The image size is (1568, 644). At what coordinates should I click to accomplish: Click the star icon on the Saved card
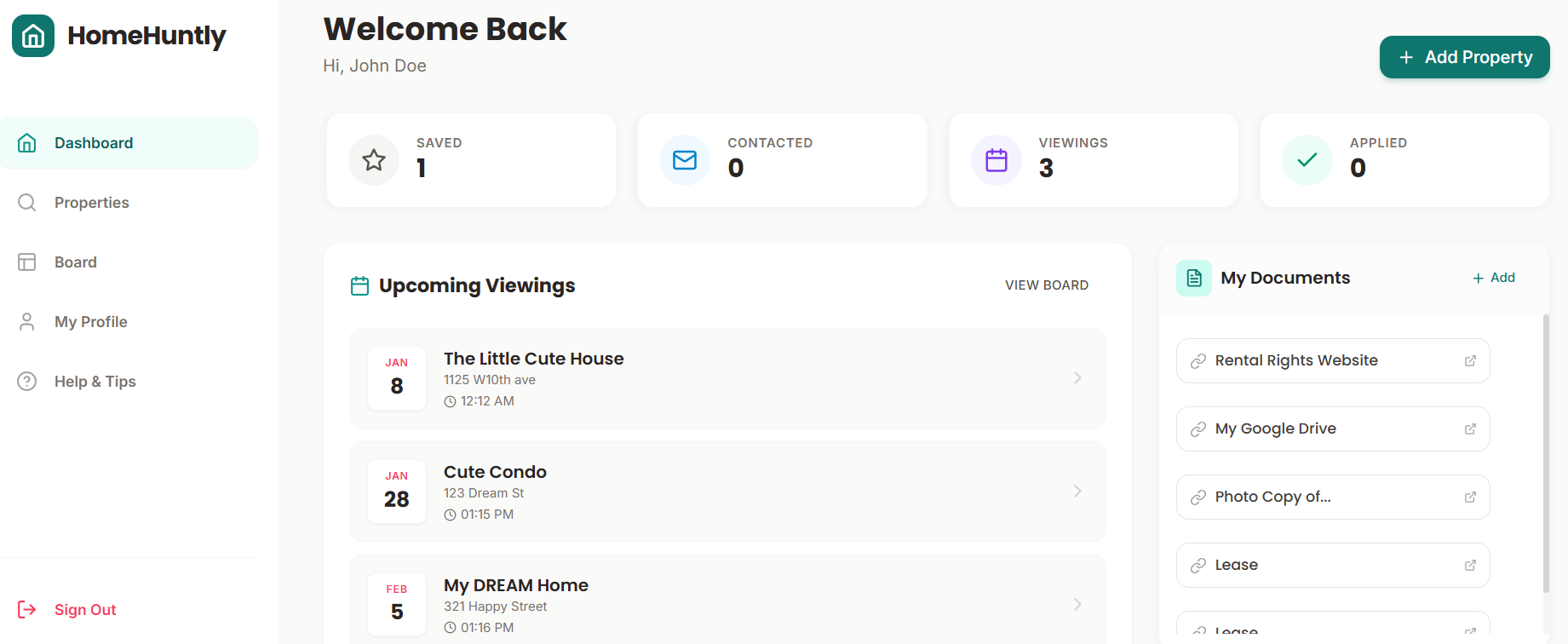click(373, 160)
